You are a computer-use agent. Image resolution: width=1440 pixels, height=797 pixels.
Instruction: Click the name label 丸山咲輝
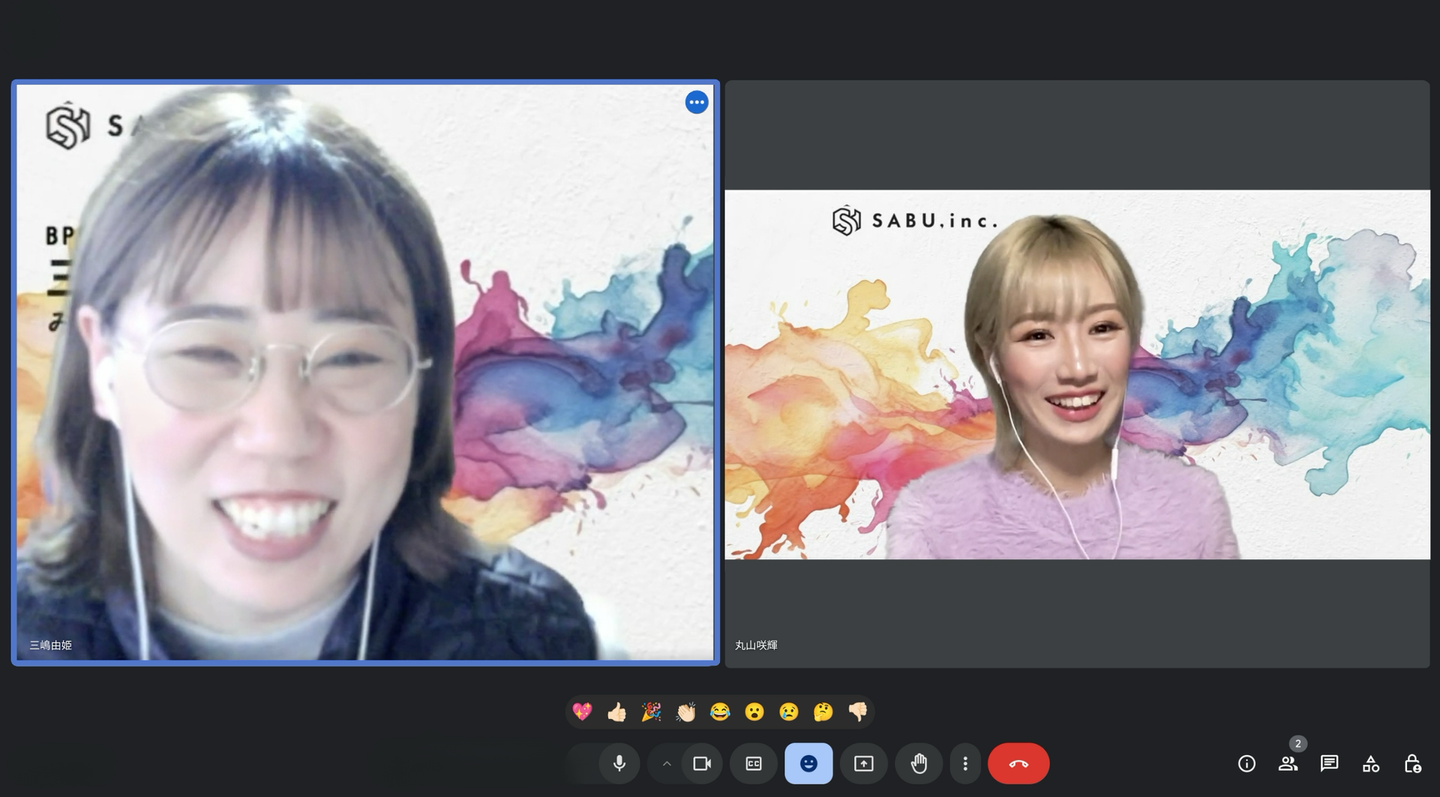pos(756,646)
